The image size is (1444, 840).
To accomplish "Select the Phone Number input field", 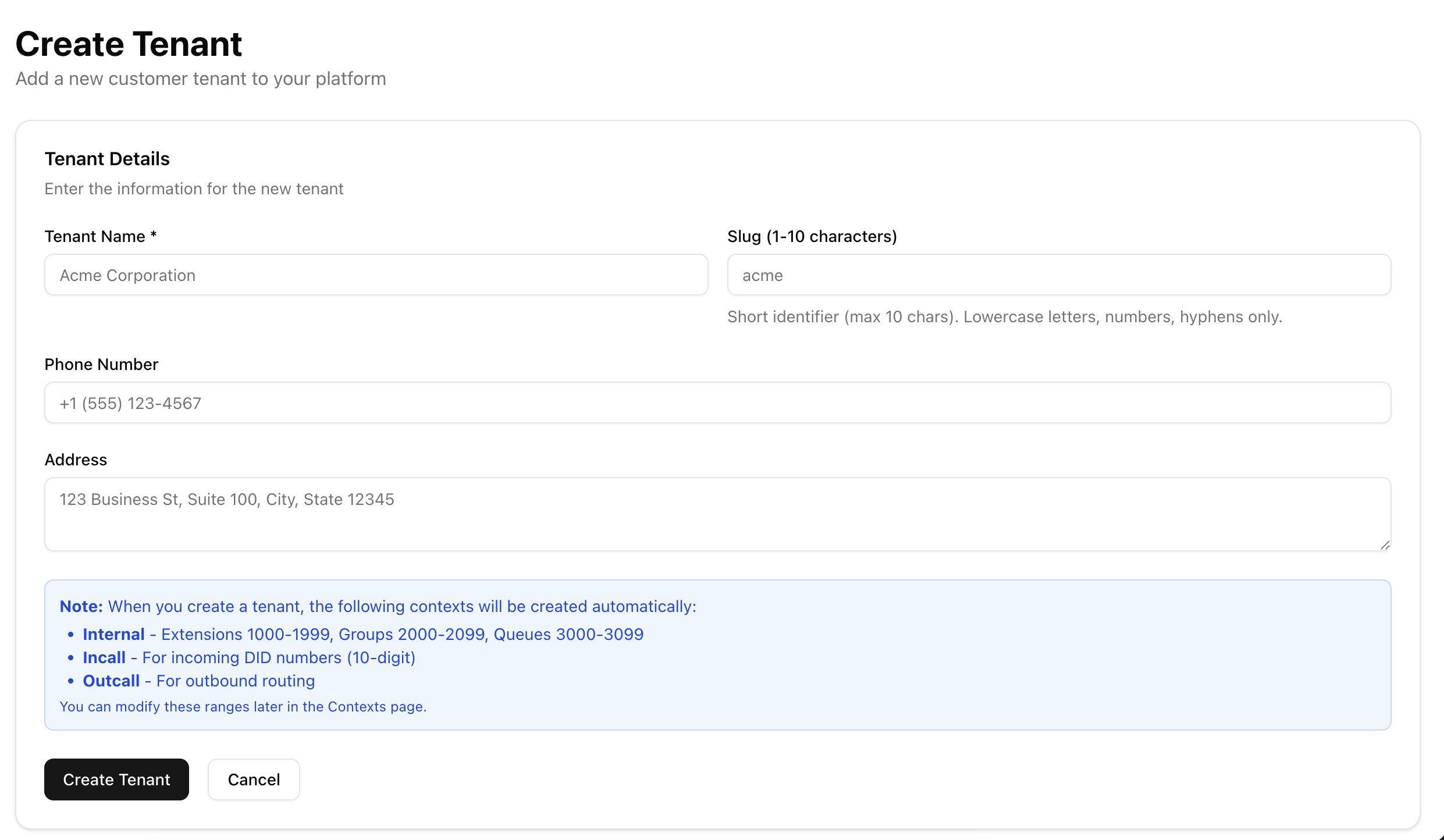I will pyautogui.click(x=717, y=403).
